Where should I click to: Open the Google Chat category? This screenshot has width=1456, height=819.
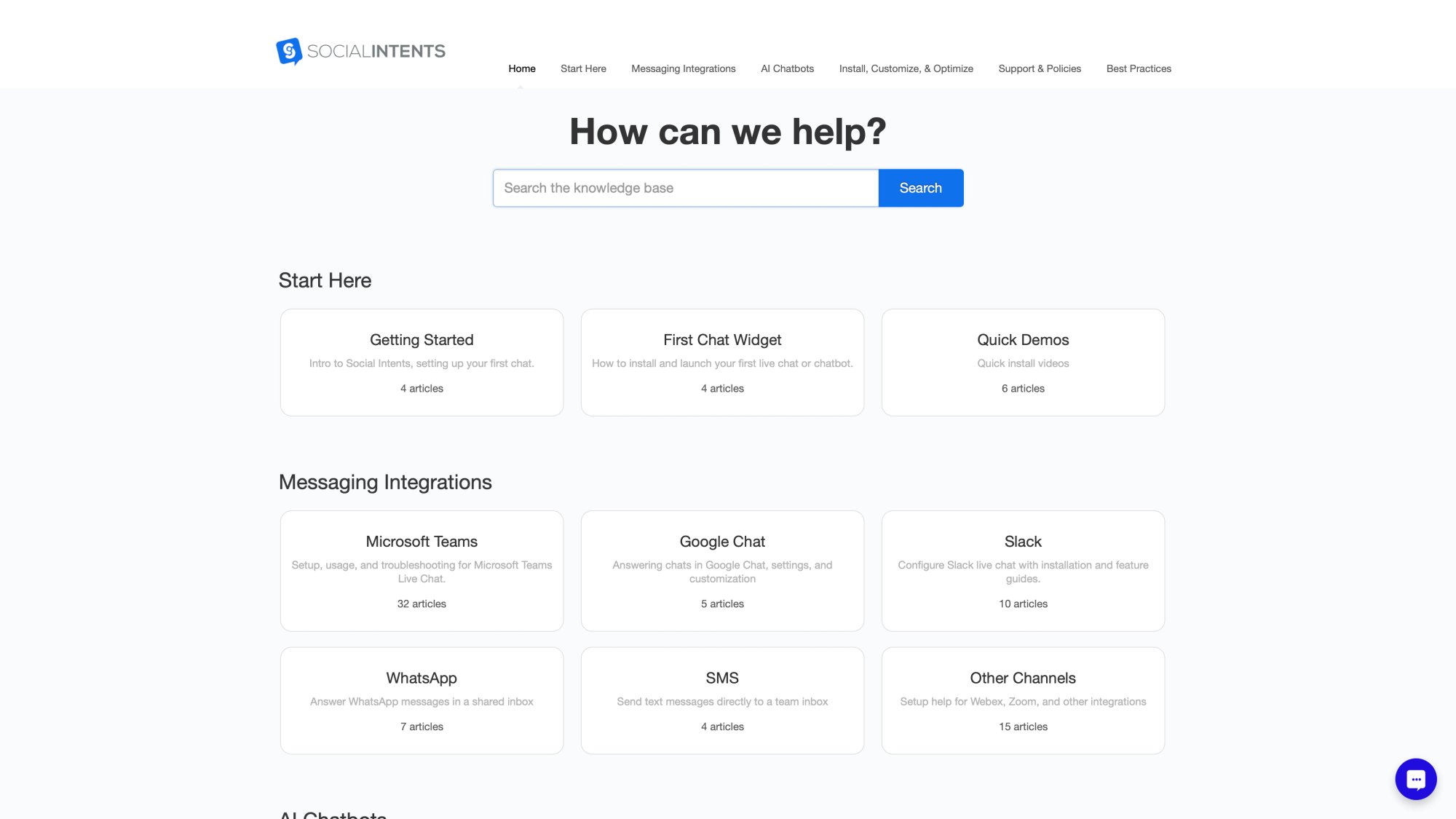coord(721,571)
